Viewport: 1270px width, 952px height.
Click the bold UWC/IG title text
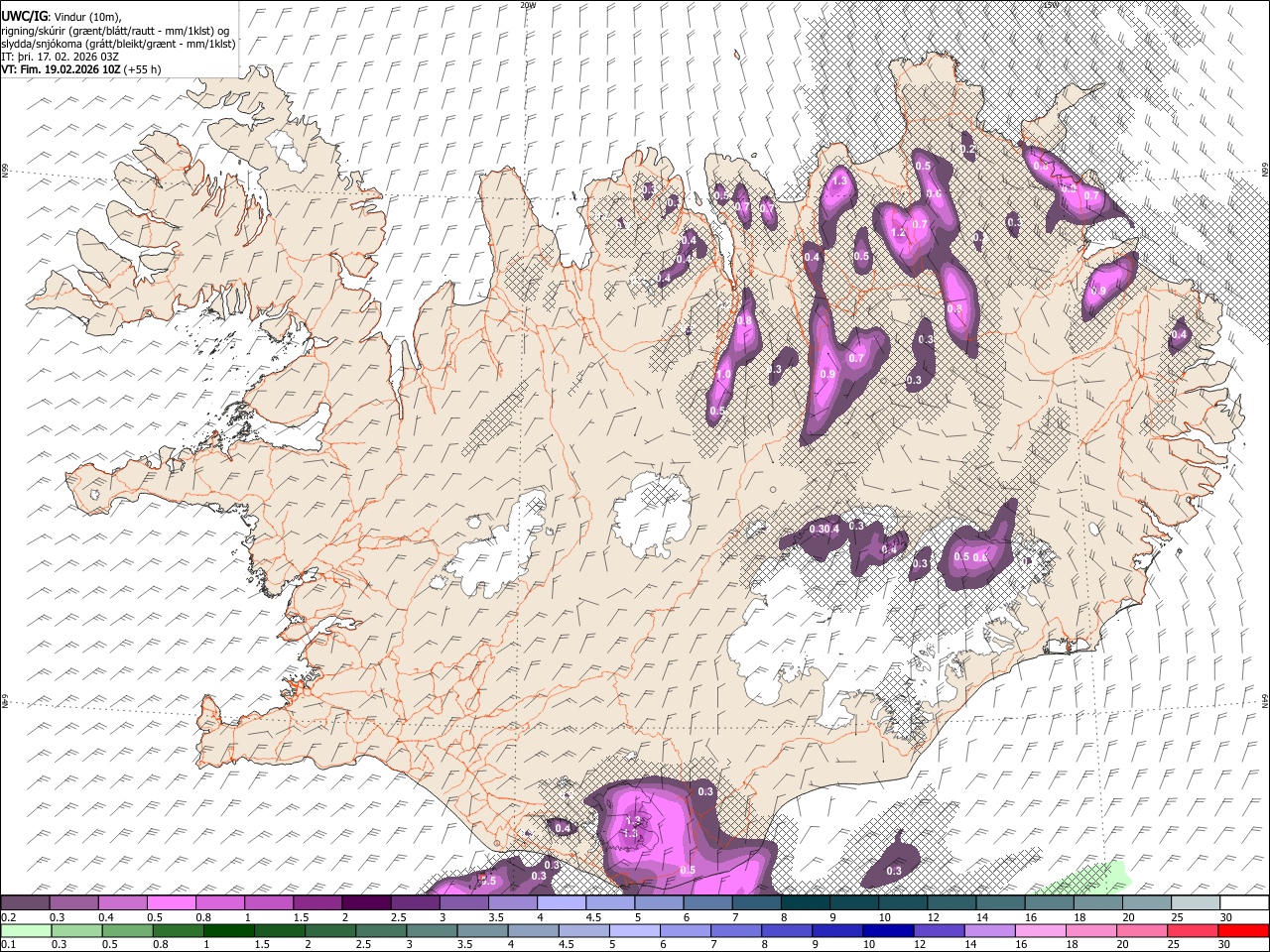tap(24, 17)
